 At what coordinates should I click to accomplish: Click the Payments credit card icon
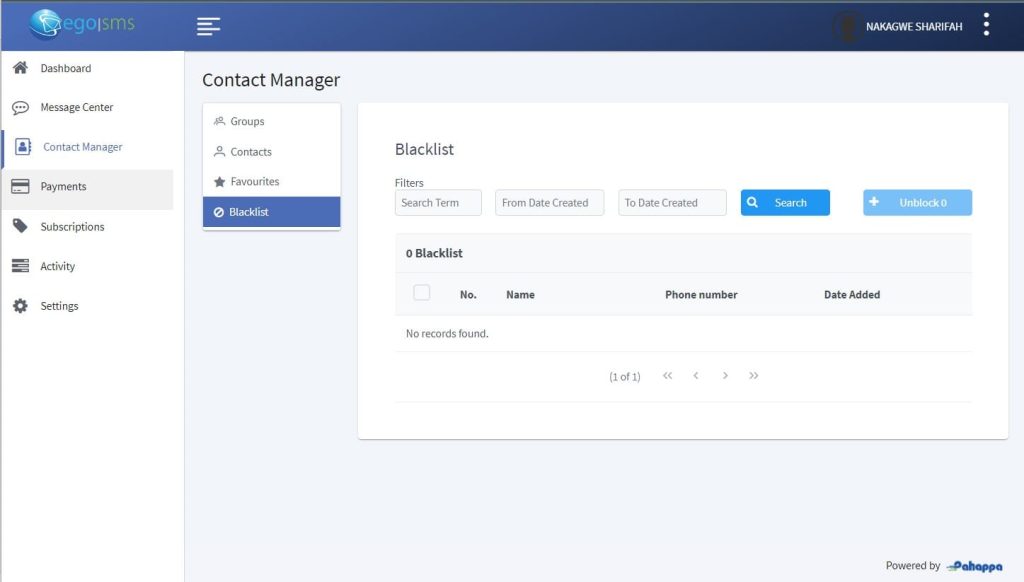pos(20,187)
